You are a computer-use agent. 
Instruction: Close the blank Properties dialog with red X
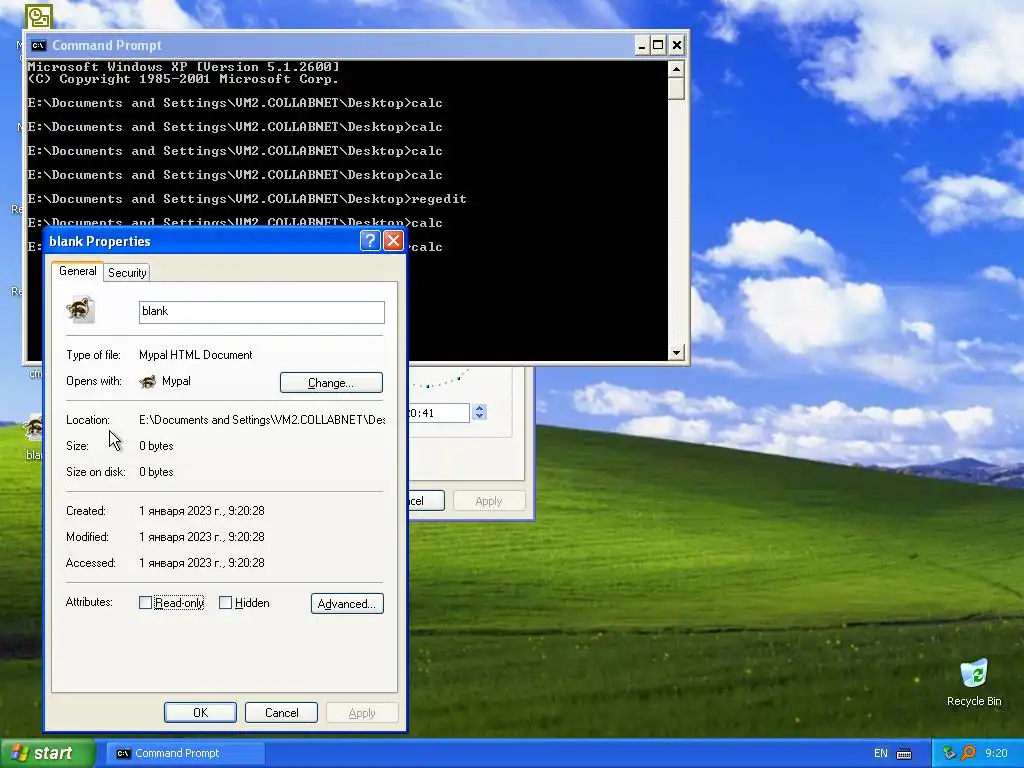point(393,241)
